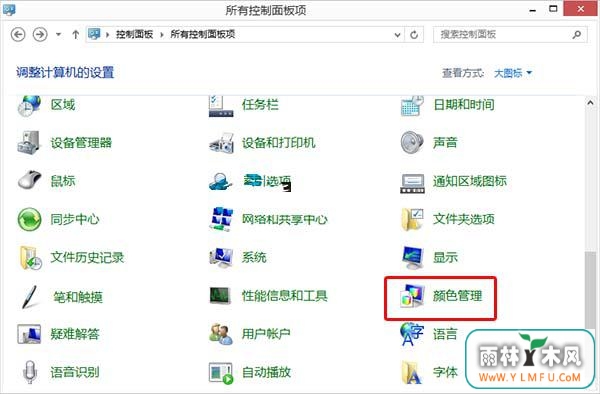Go back with the back arrow

coord(18,34)
